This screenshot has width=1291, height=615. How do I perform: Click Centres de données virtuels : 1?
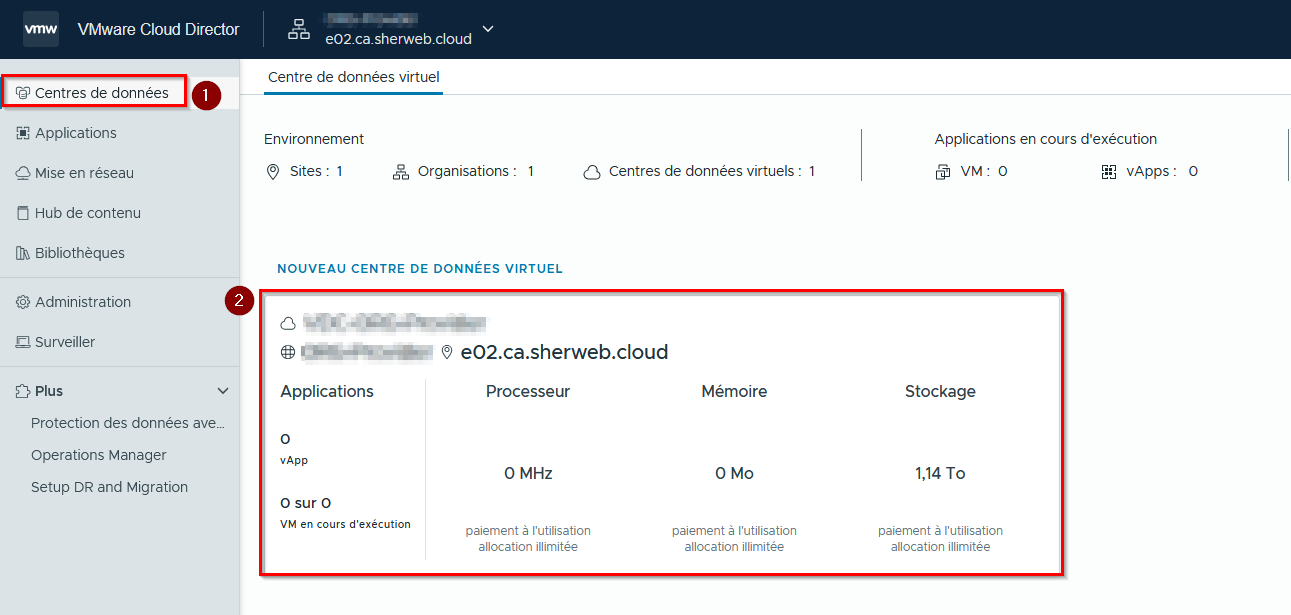(712, 171)
